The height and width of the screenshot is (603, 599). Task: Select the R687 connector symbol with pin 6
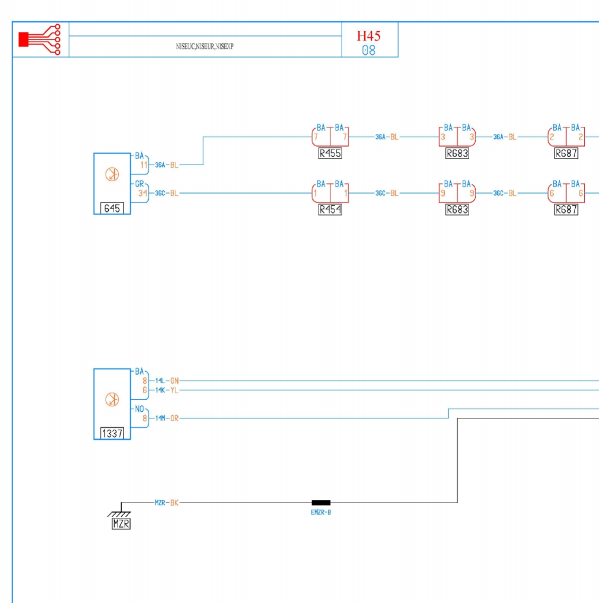[x=566, y=193]
